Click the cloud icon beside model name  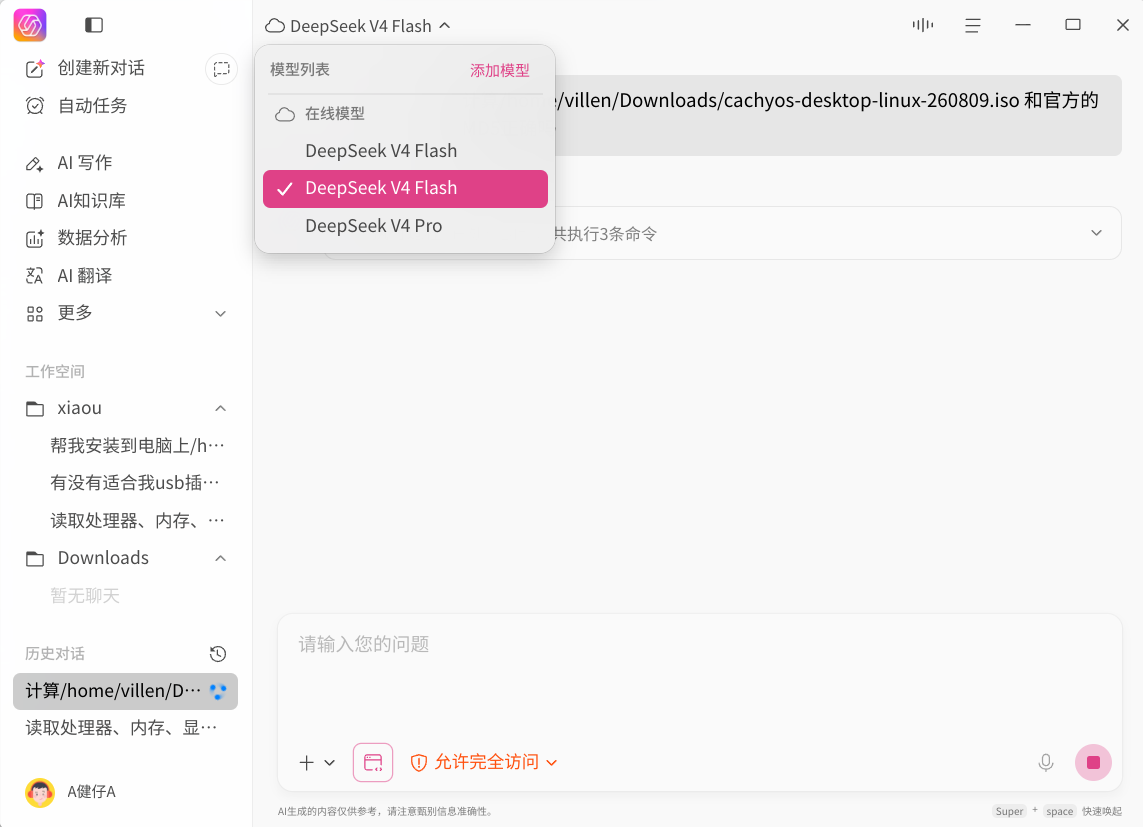[x=275, y=26]
